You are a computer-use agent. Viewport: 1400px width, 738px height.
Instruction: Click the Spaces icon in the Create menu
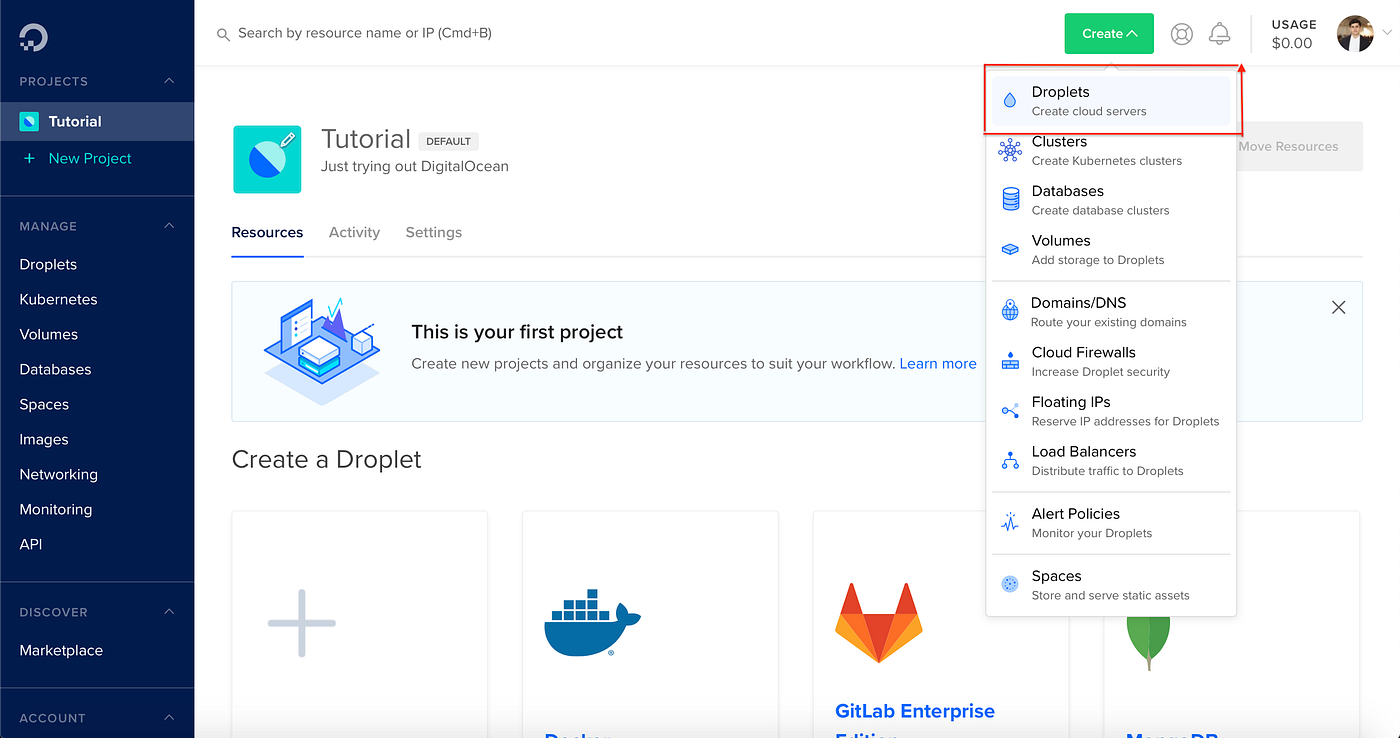pos(1009,583)
